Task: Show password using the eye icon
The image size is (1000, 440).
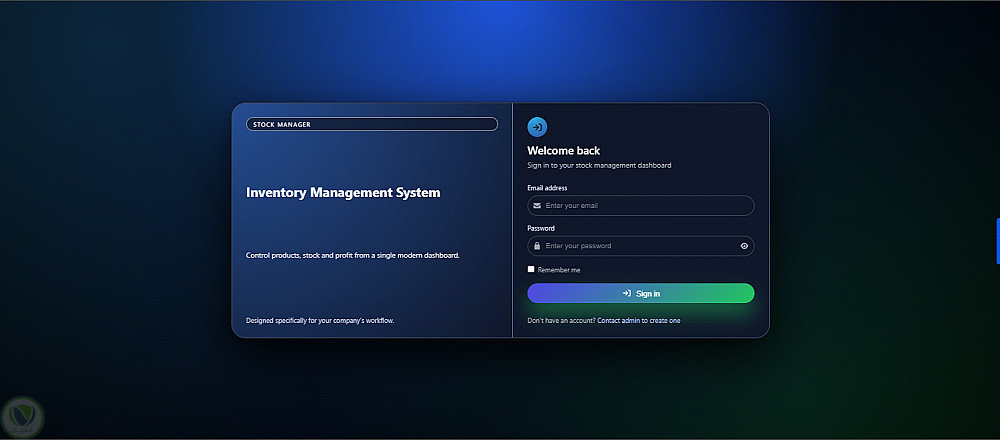Action: pos(744,246)
